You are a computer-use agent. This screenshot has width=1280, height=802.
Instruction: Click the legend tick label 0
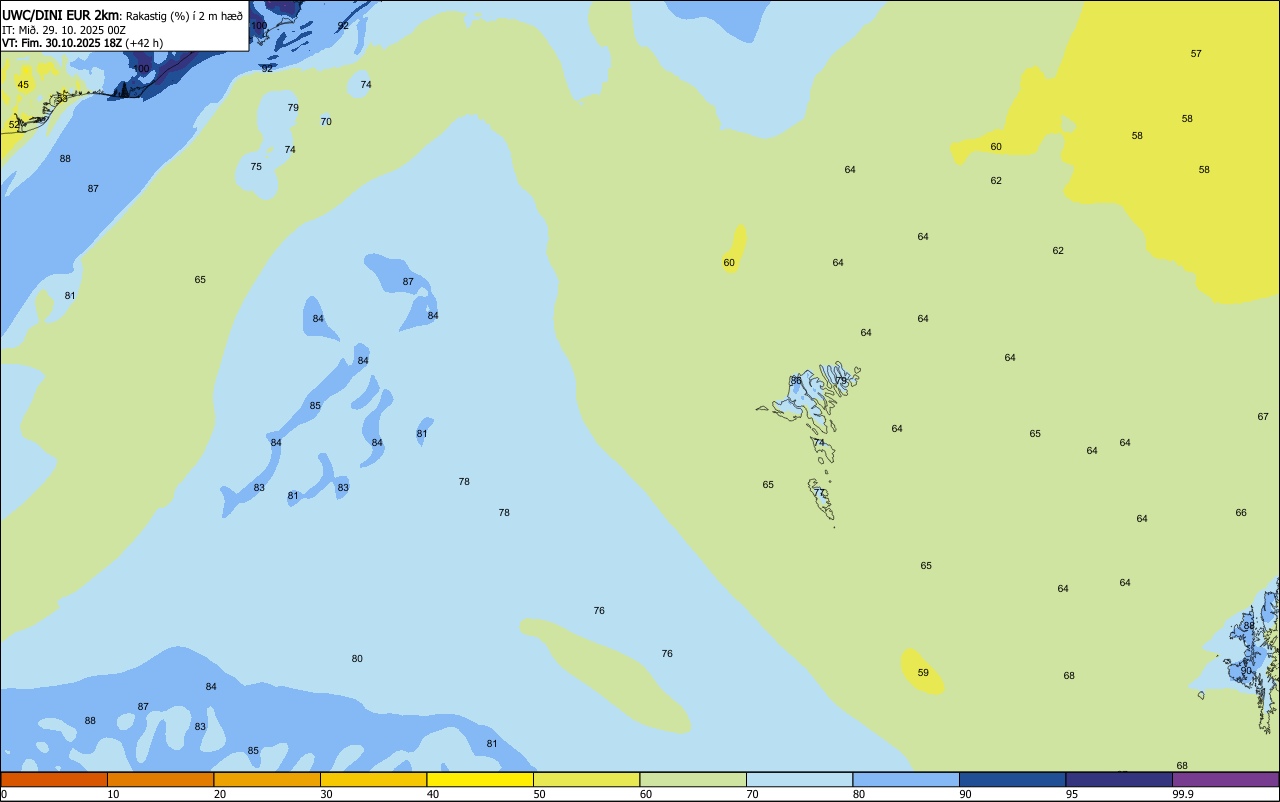[x=4, y=794]
